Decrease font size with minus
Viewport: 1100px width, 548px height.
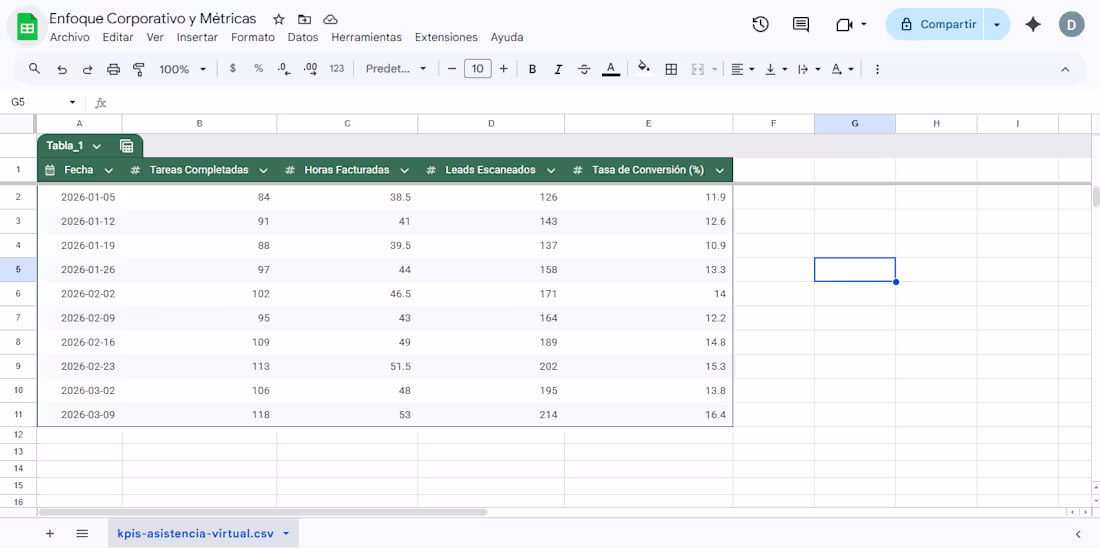click(x=452, y=69)
